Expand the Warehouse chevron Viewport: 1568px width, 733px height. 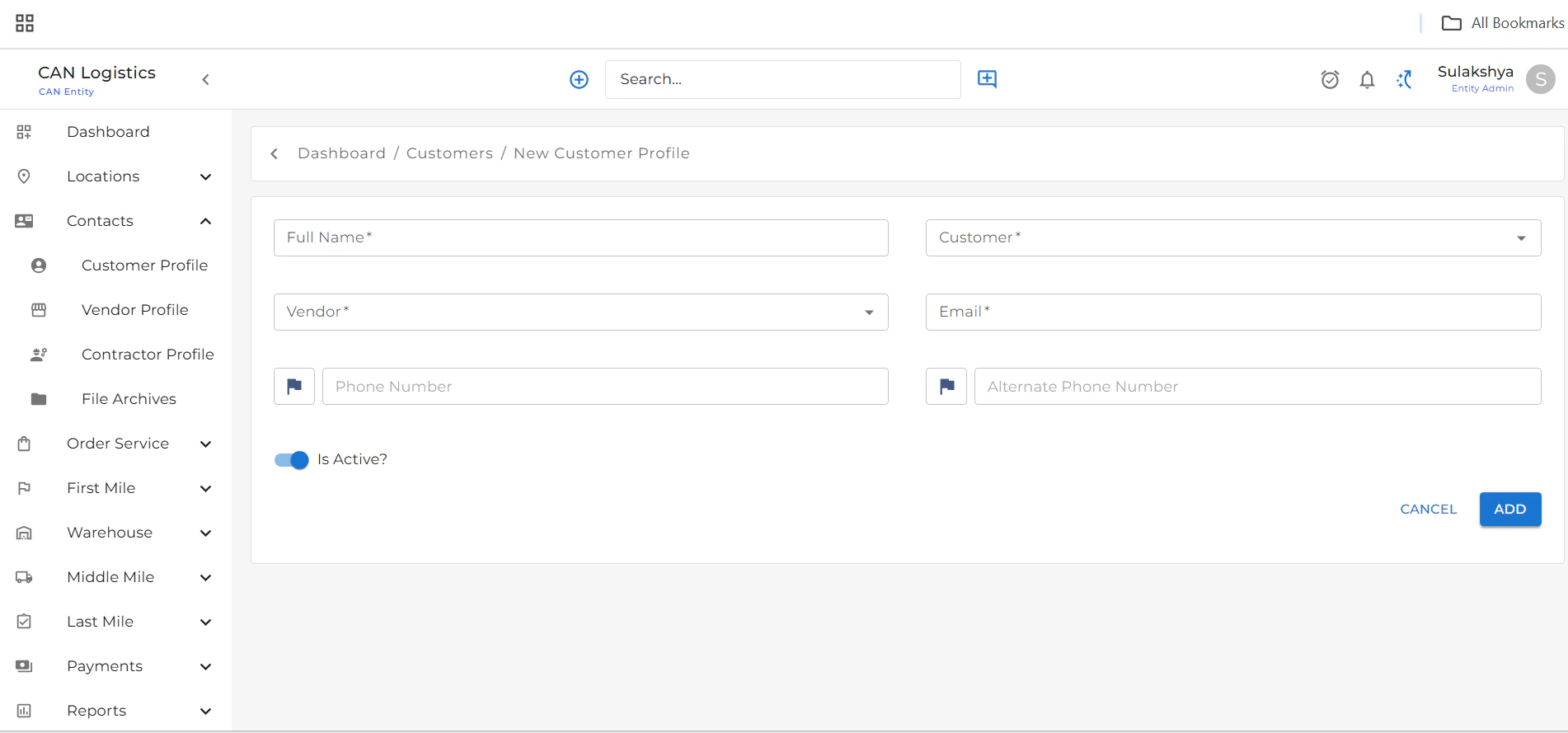click(x=205, y=533)
